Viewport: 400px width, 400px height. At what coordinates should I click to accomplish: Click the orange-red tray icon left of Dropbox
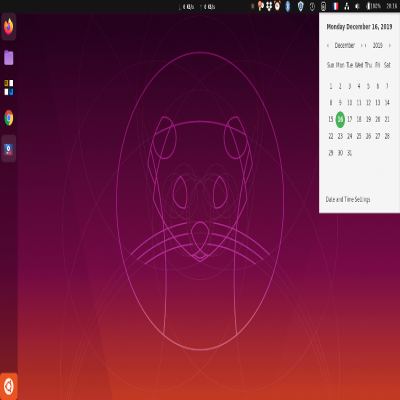[261, 6]
